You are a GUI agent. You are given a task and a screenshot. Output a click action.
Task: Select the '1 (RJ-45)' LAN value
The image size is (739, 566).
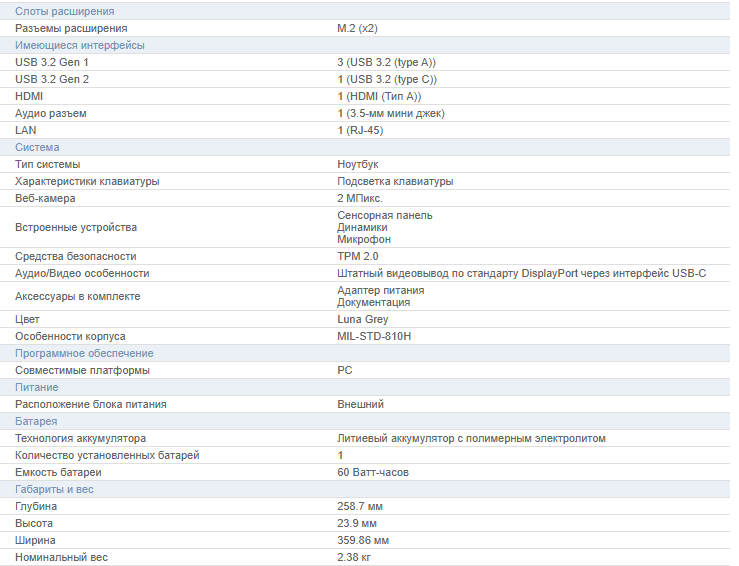360,130
